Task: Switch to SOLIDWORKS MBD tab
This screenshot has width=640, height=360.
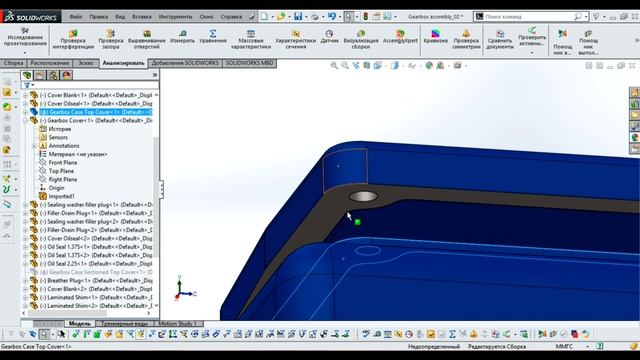Action: click(x=249, y=63)
